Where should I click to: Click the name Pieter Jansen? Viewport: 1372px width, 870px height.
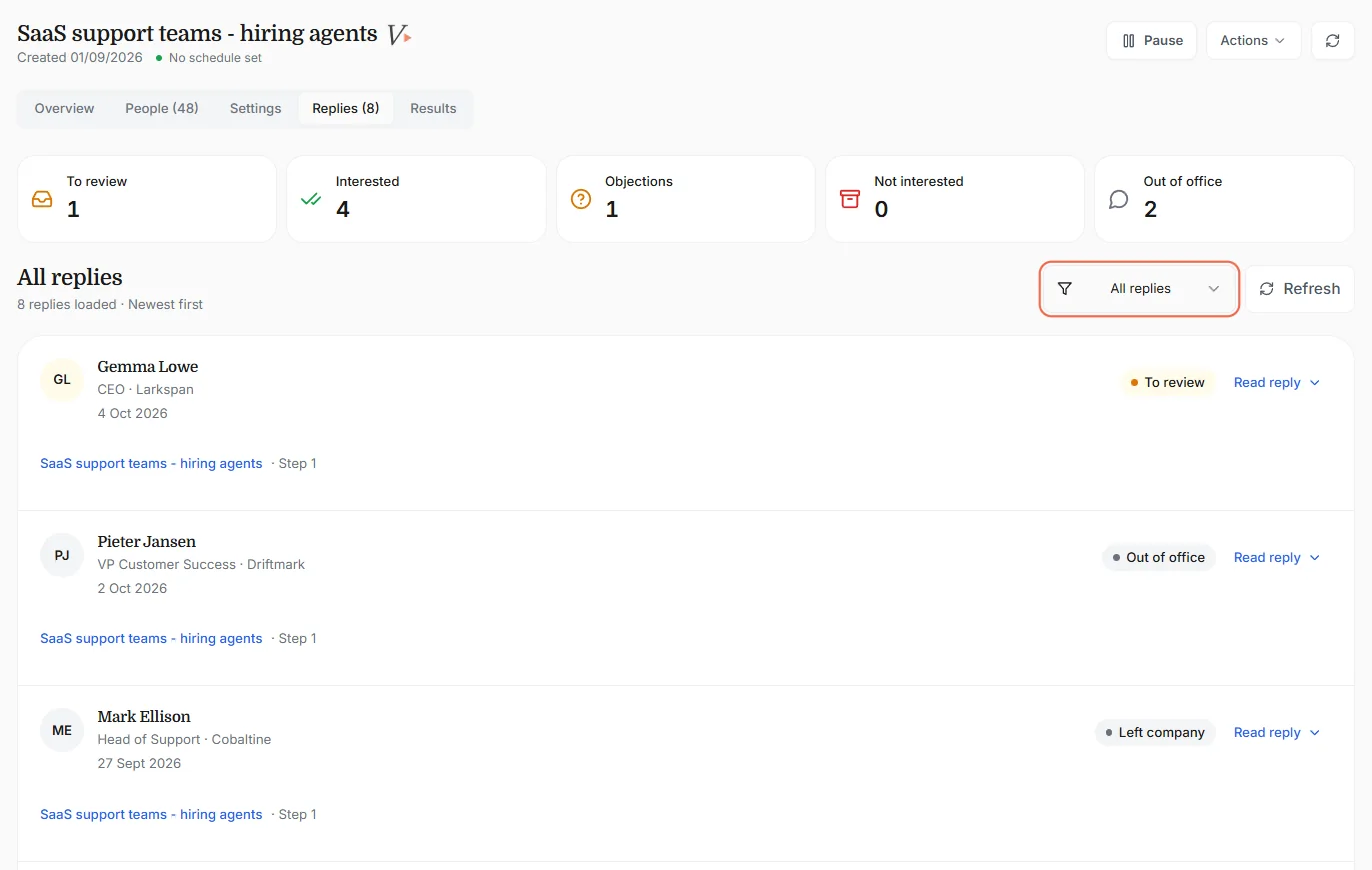[x=147, y=542]
